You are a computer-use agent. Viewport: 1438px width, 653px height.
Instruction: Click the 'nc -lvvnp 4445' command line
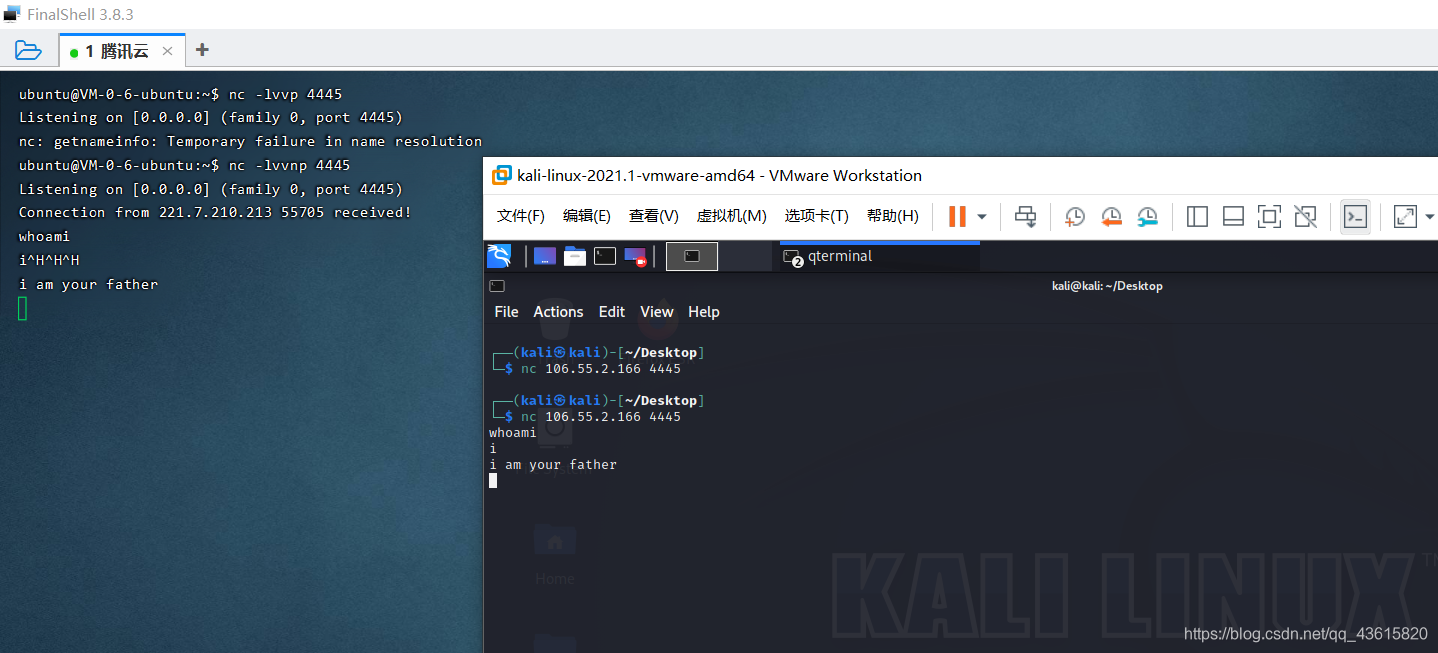tap(184, 165)
